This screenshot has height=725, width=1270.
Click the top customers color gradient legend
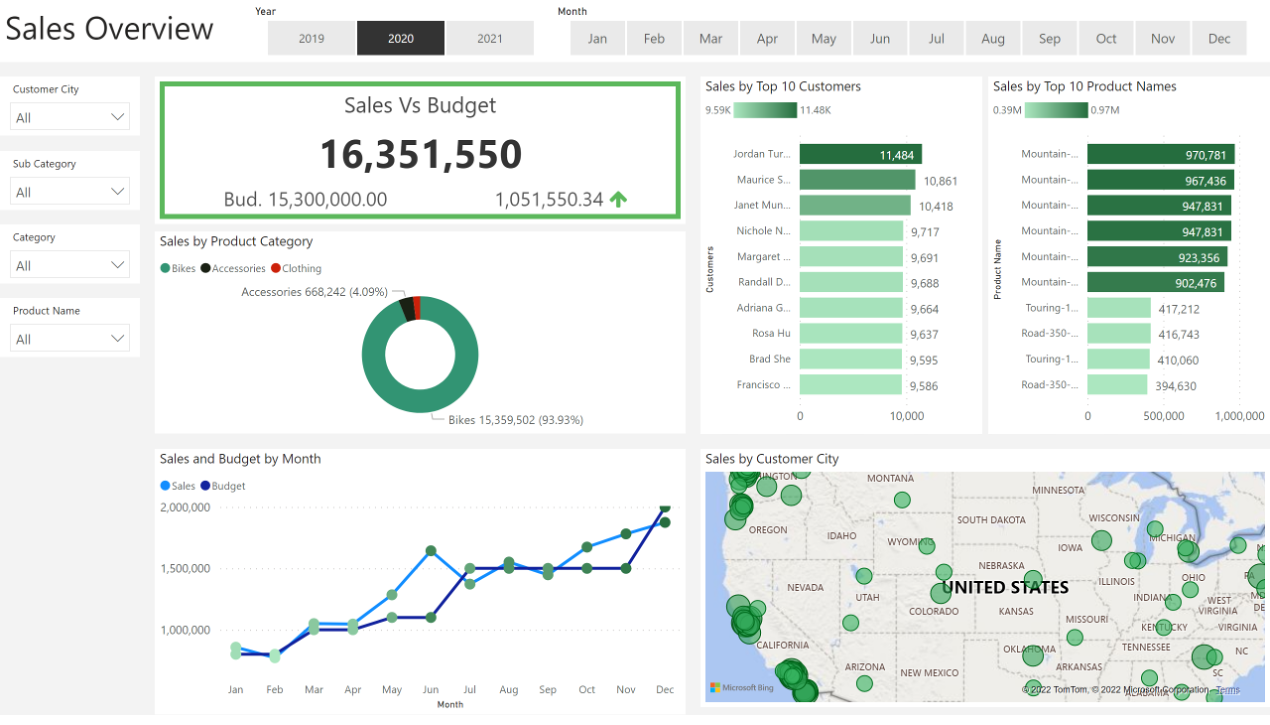[x=765, y=110]
